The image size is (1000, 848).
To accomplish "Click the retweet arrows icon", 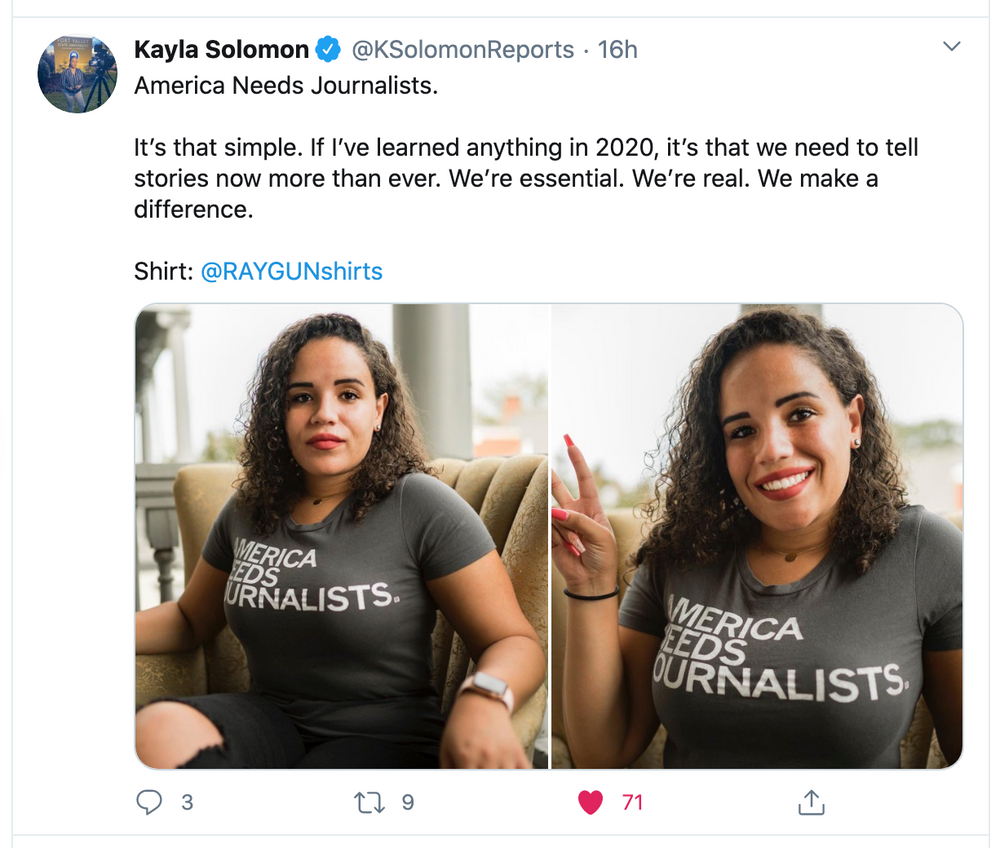I will click(370, 802).
